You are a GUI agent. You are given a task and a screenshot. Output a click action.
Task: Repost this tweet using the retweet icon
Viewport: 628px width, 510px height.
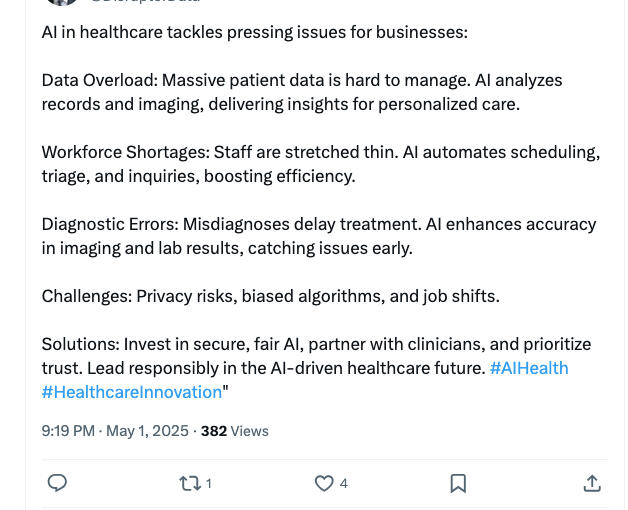(x=189, y=483)
